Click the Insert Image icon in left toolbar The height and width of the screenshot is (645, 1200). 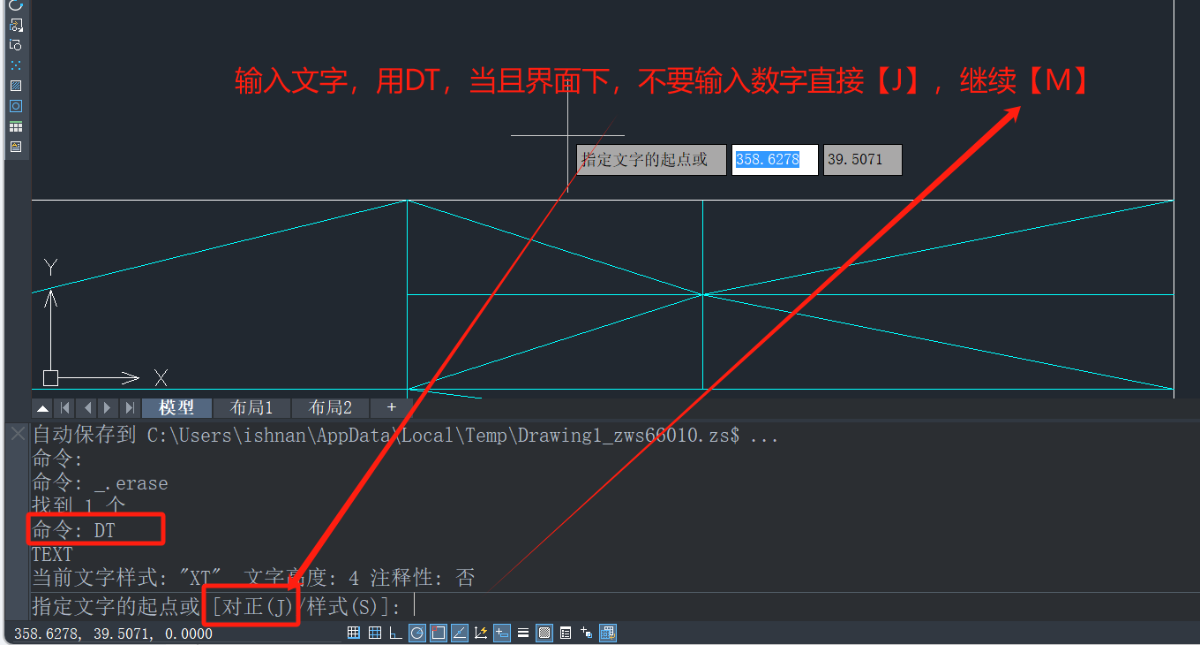click(15, 147)
